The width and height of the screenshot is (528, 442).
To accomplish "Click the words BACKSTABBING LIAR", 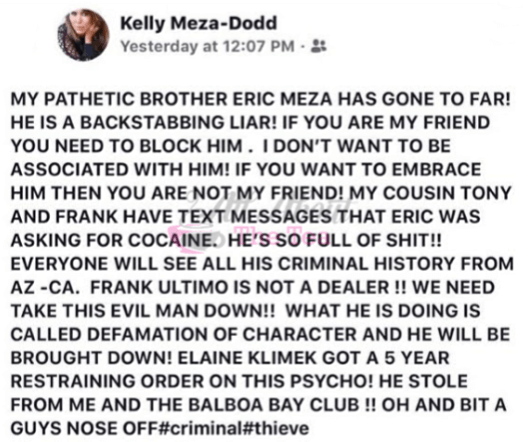I will pos(178,123).
